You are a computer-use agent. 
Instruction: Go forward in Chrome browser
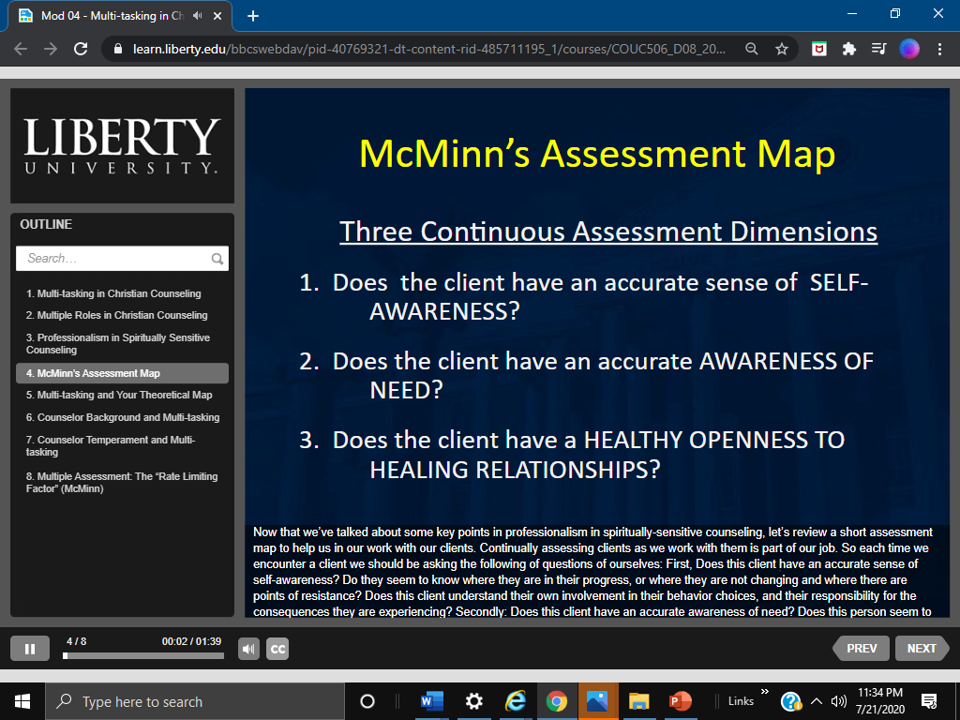(x=50, y=49)
